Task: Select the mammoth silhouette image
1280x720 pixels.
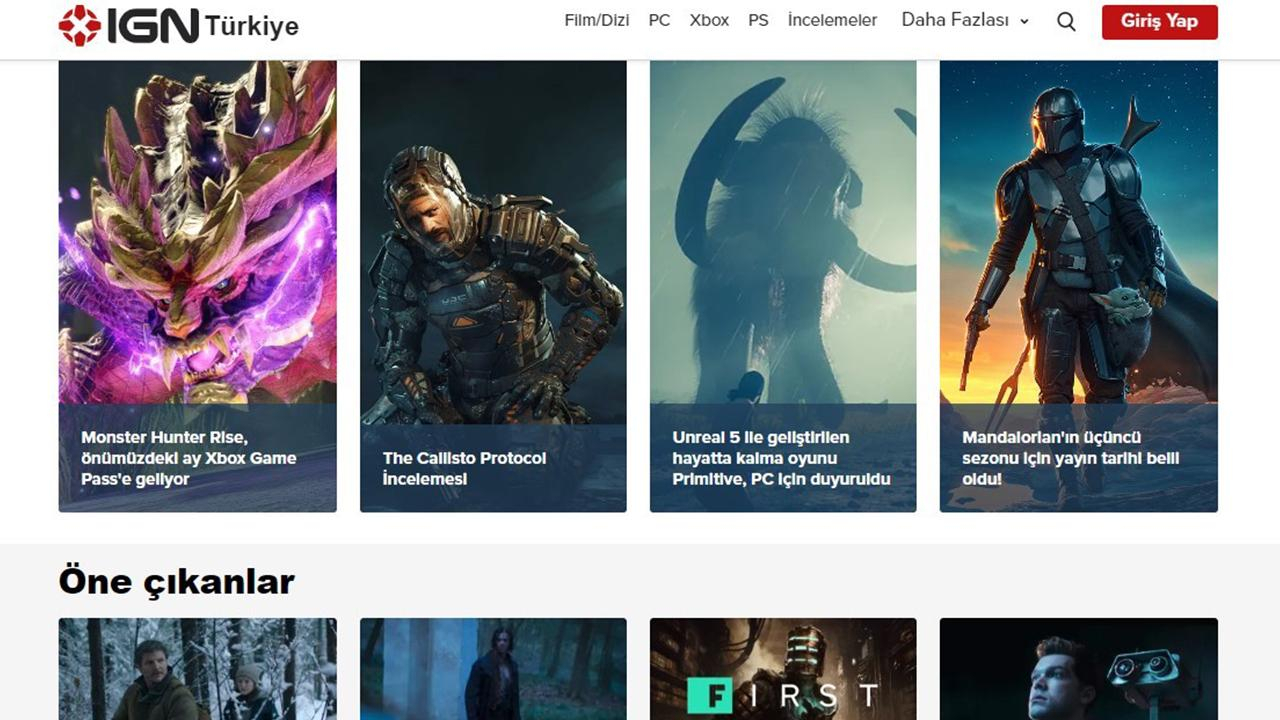Action: click(x=783, y=230)
